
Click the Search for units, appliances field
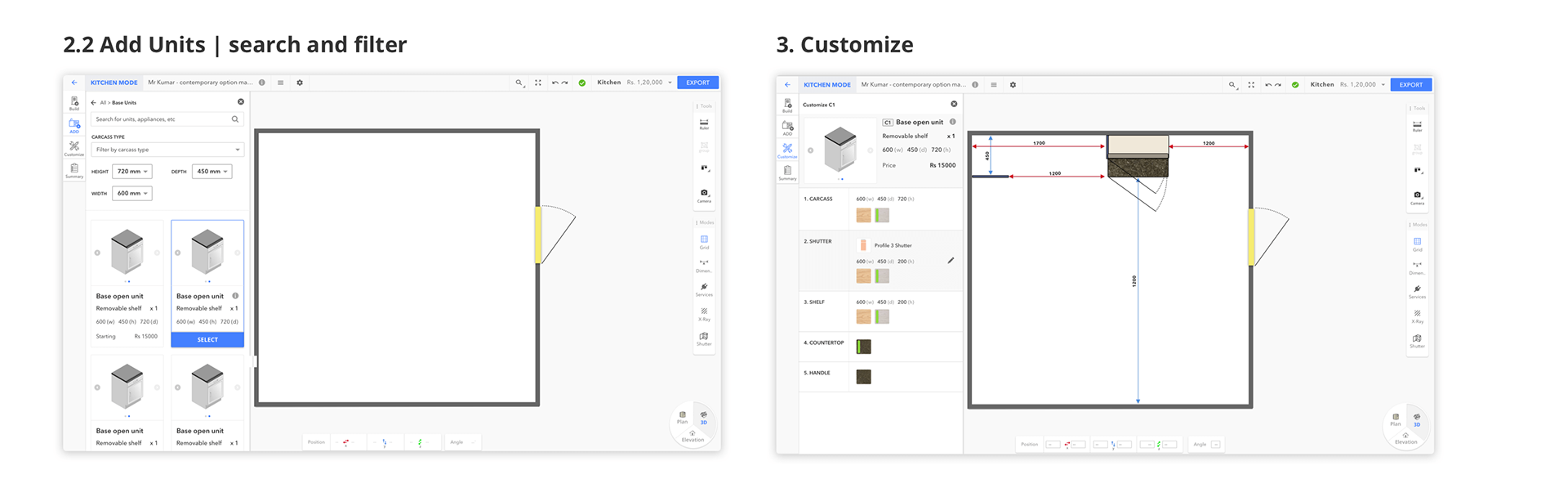[x=167, y=119]
